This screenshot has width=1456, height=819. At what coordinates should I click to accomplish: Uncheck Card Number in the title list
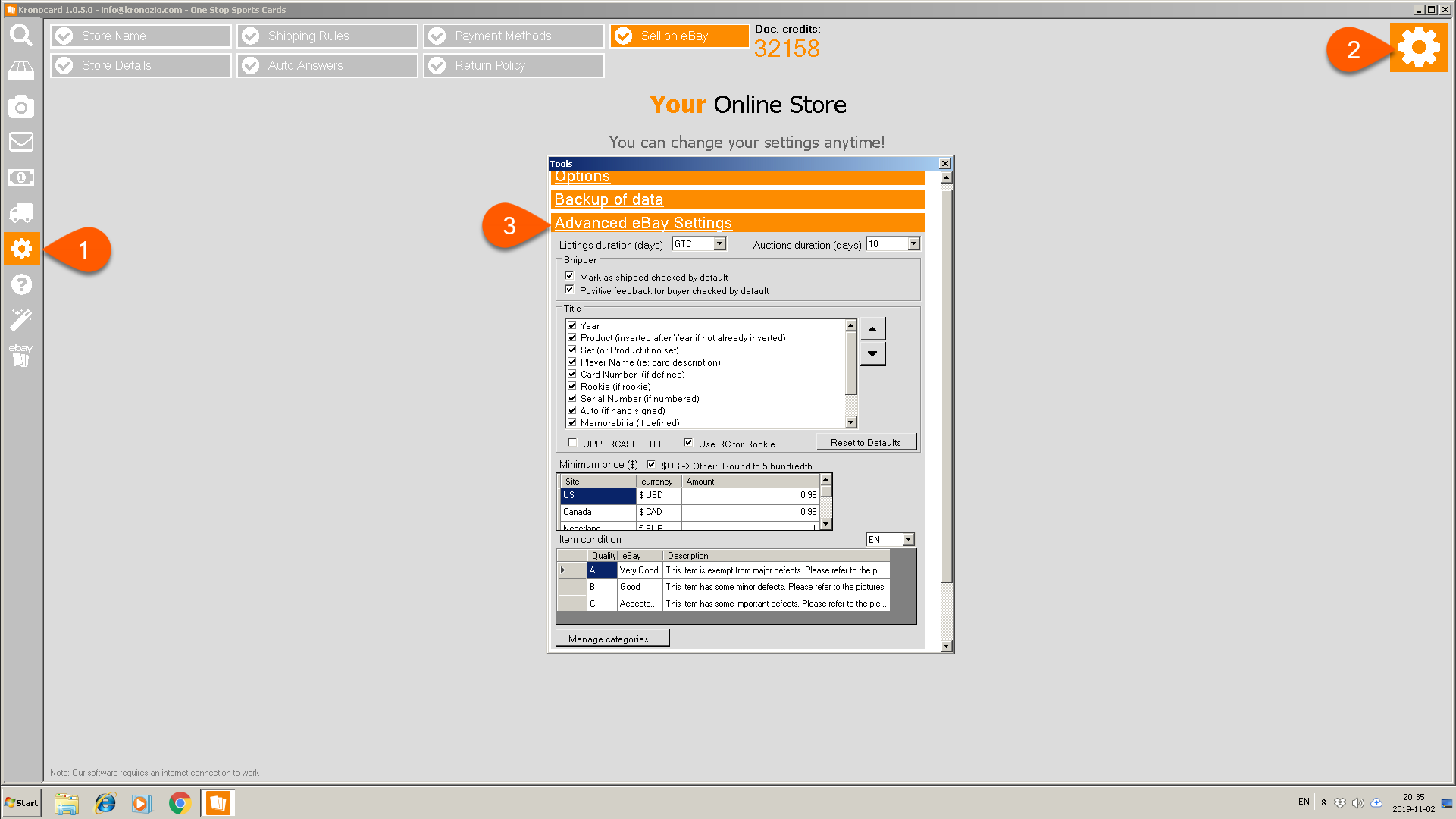[x=572, y=375]
